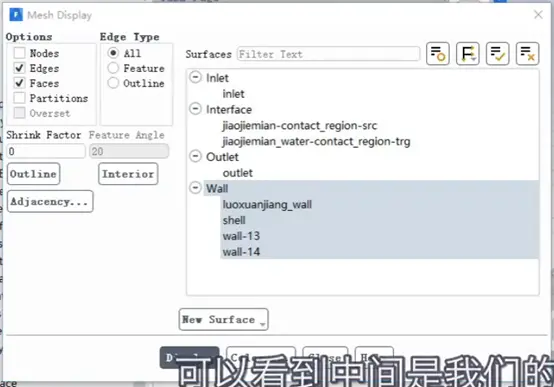
Task: Uncheck the Edges option
Action: 19,68
